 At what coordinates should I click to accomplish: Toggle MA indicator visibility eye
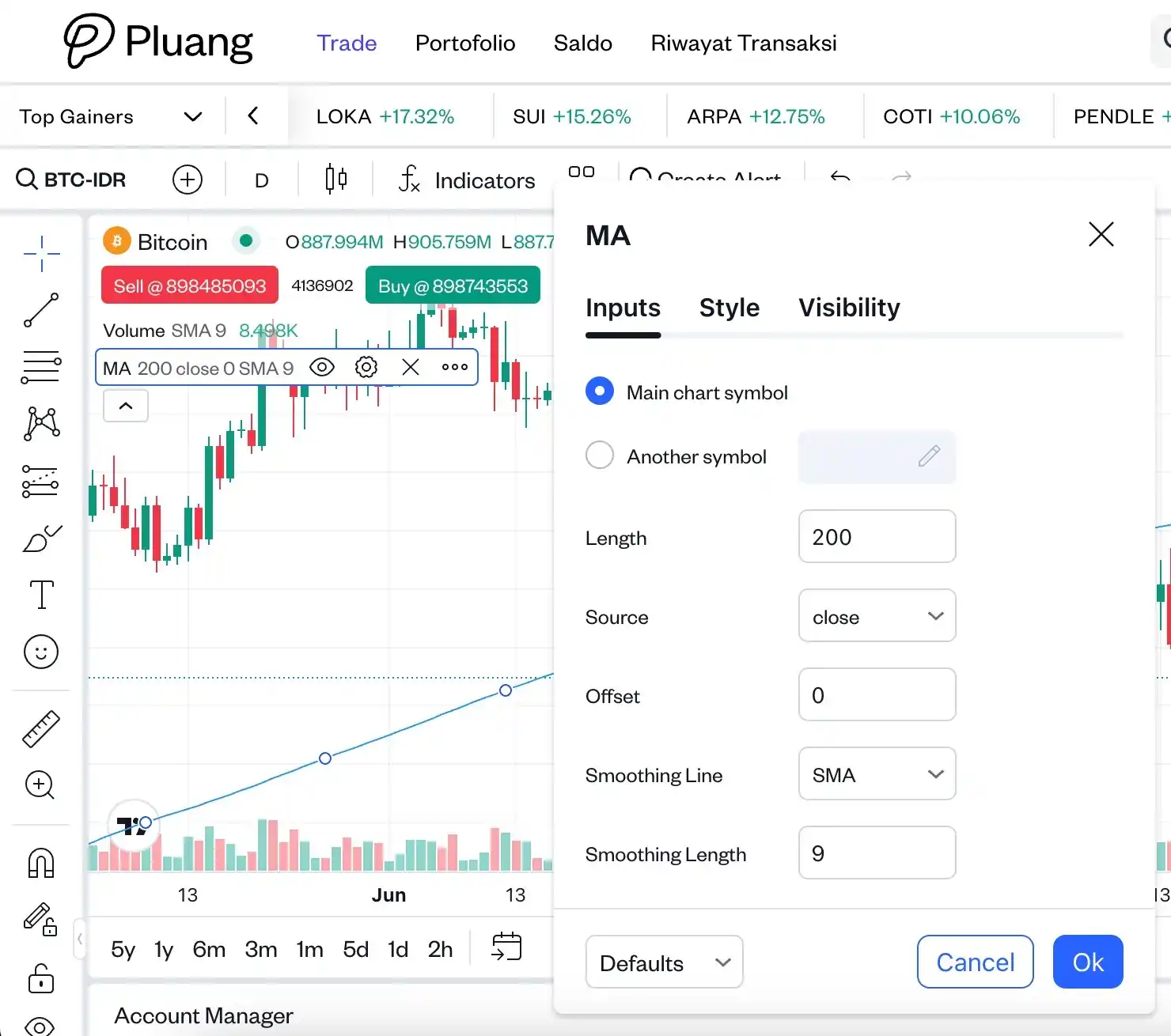[x=322, y=367]
